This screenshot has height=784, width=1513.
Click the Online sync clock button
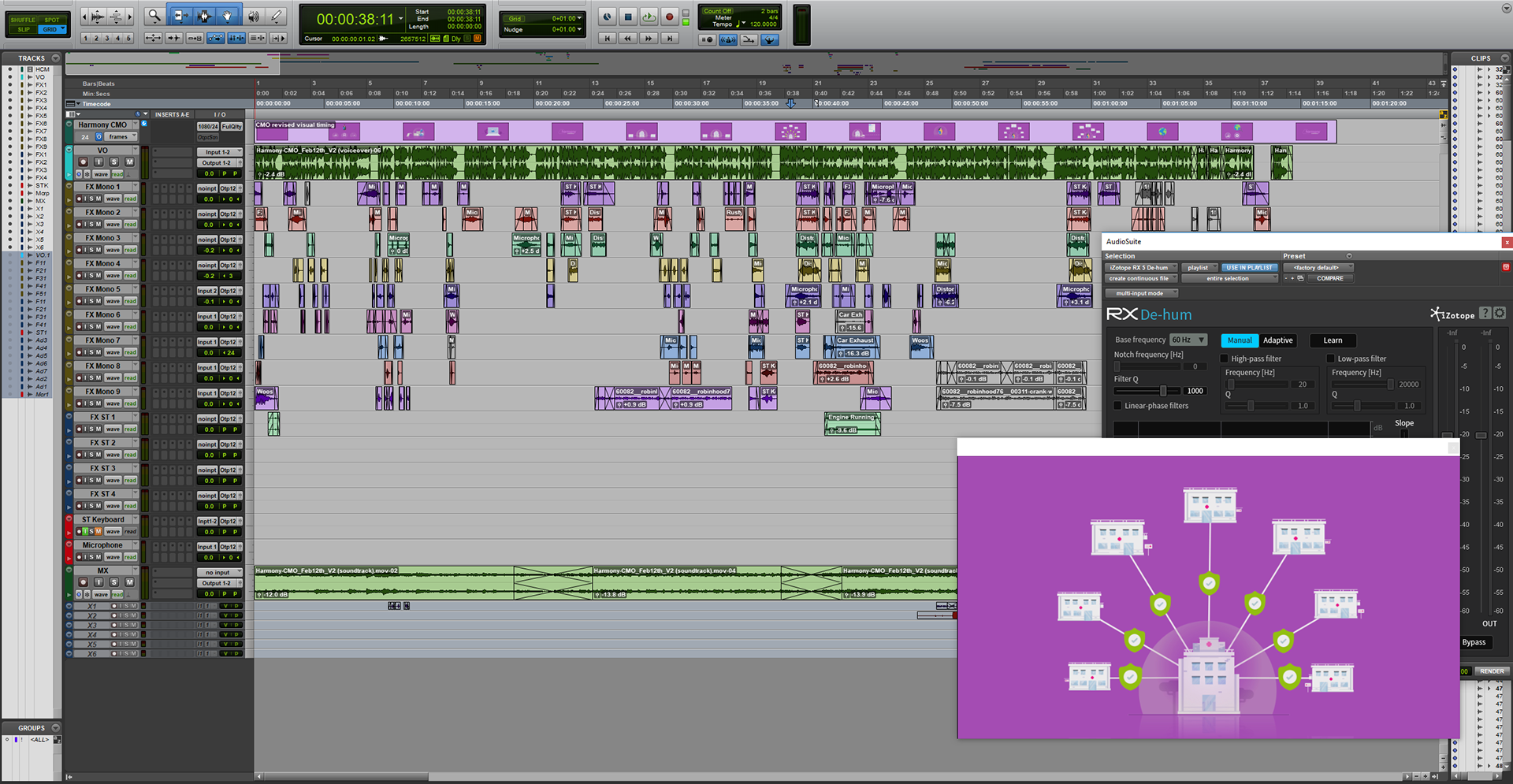607,16
